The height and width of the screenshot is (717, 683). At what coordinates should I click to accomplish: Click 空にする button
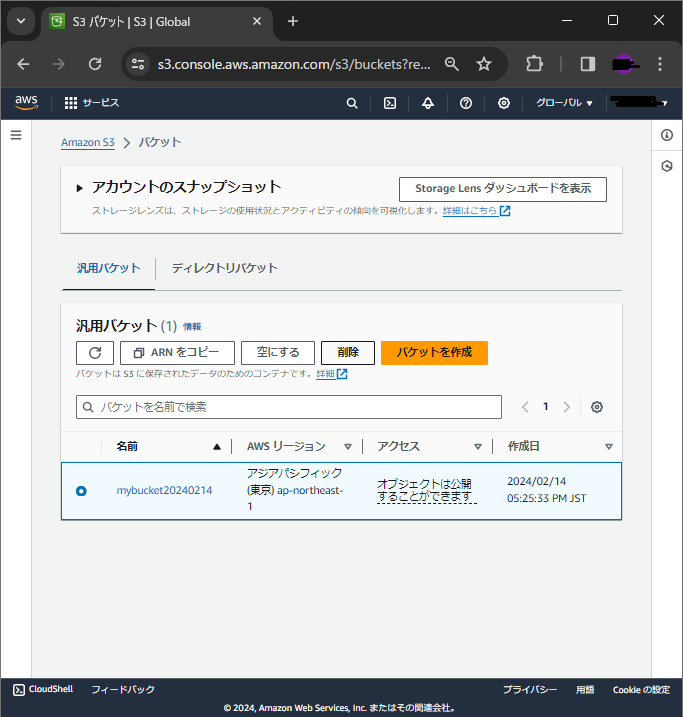[277, 353]
